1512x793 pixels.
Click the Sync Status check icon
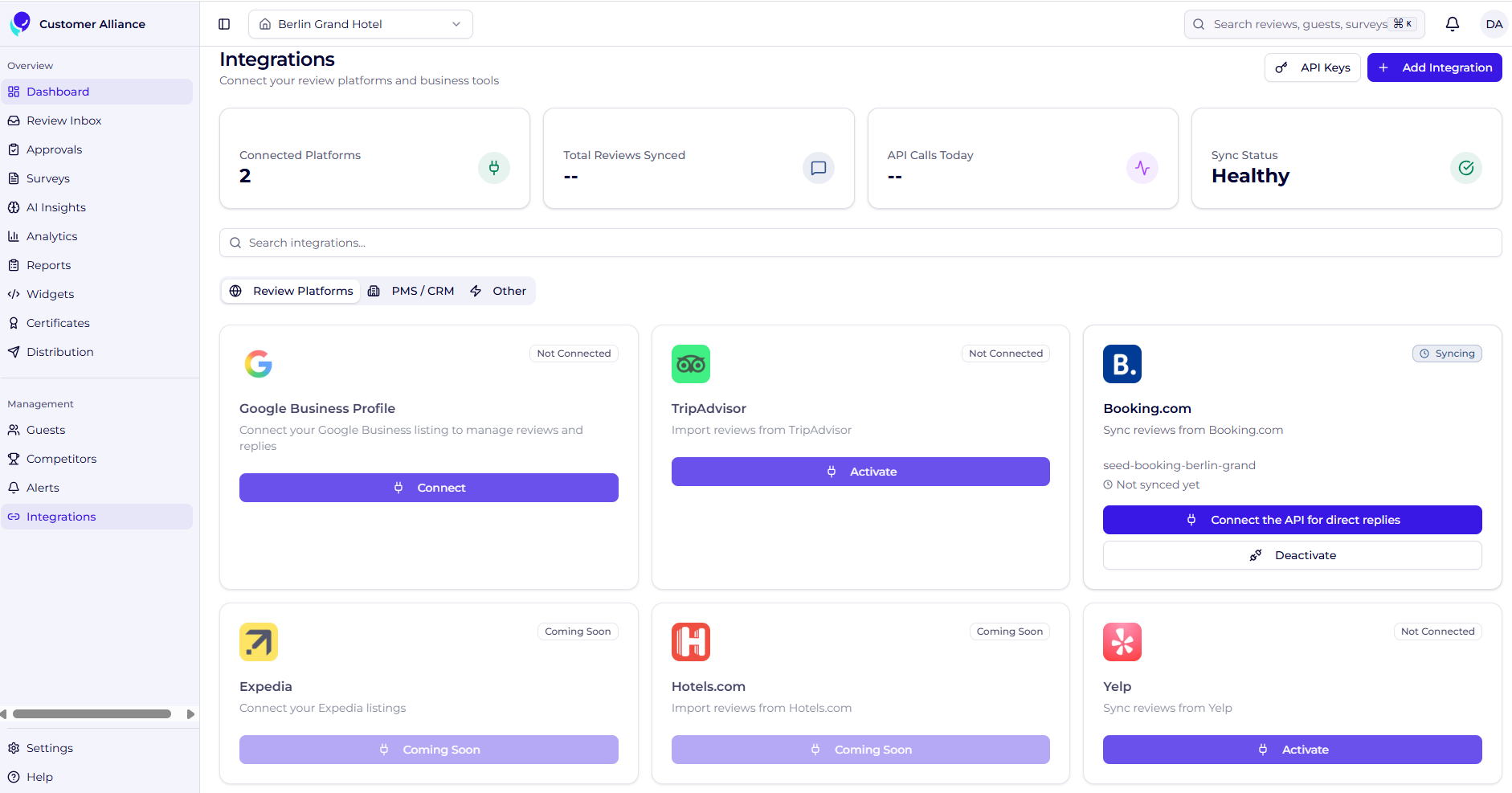point(1466,168)
